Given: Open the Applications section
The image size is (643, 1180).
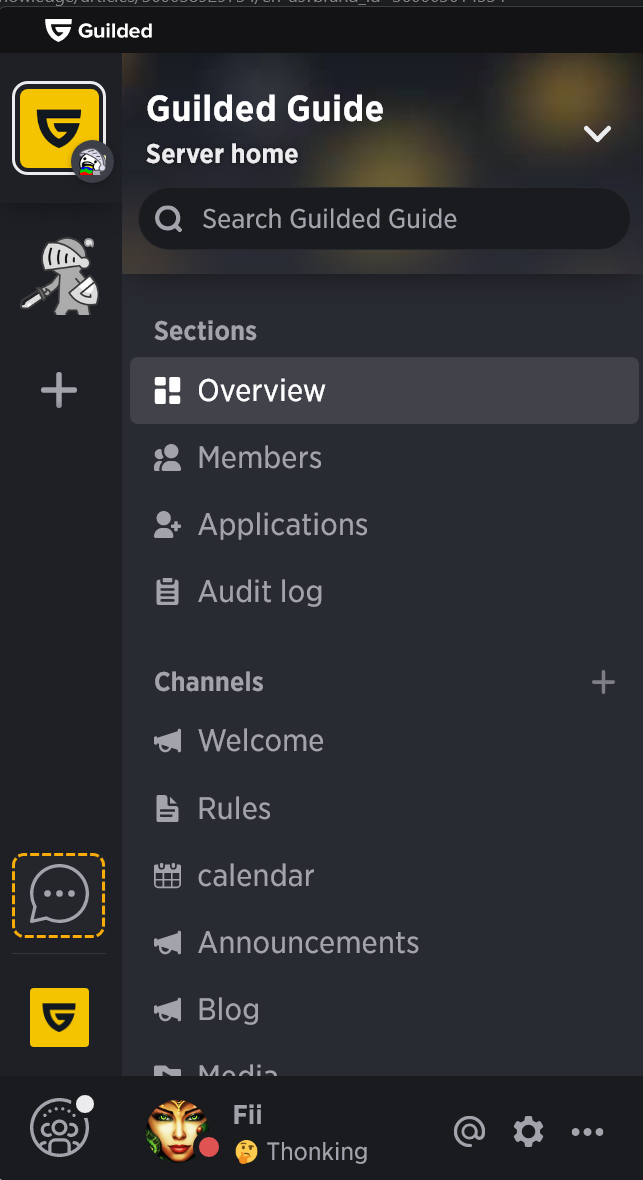Looking at the screenshot, I should (x=384, y=525).
